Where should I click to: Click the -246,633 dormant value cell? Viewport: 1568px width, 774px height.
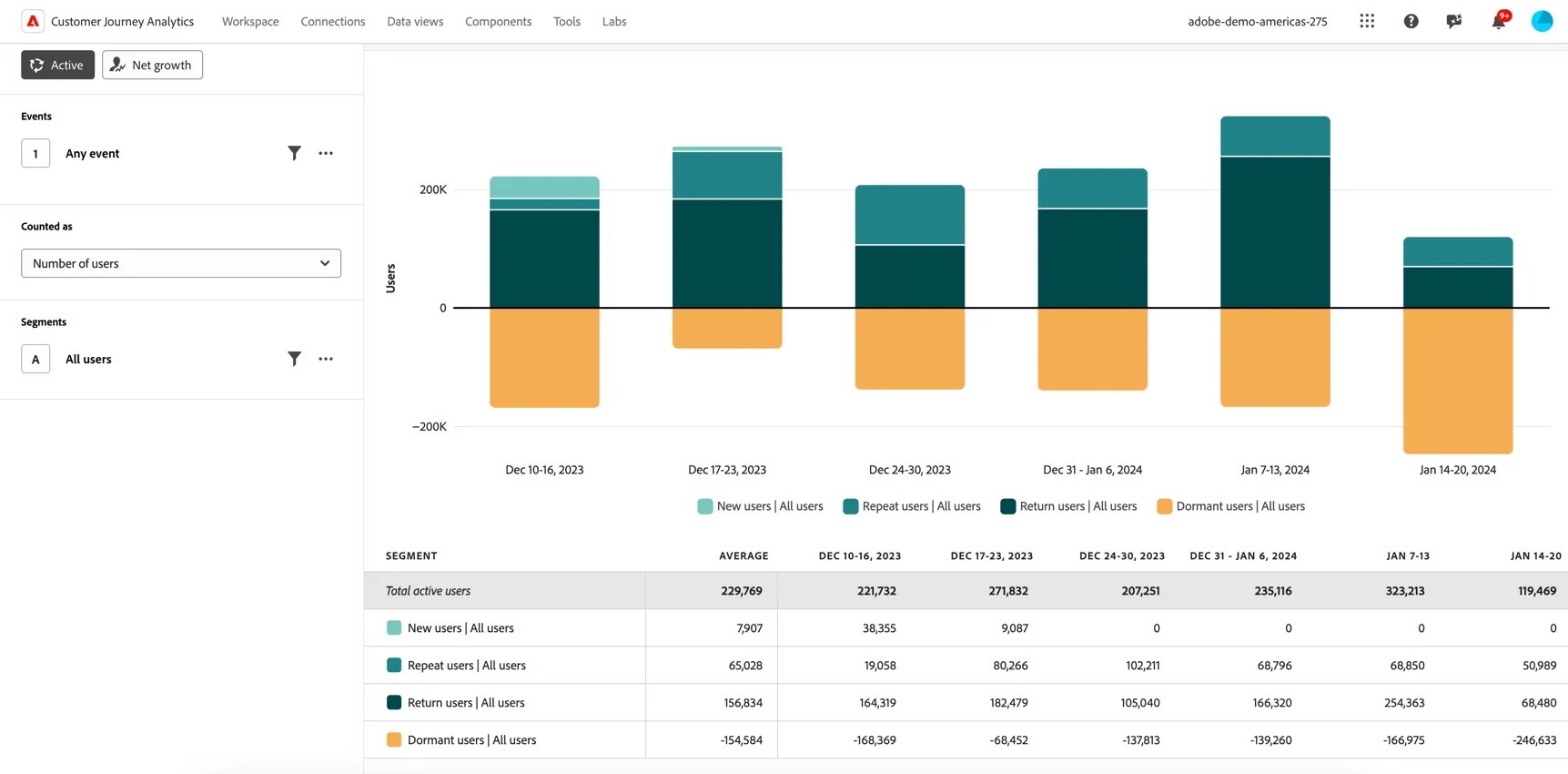pos(1534,740)
